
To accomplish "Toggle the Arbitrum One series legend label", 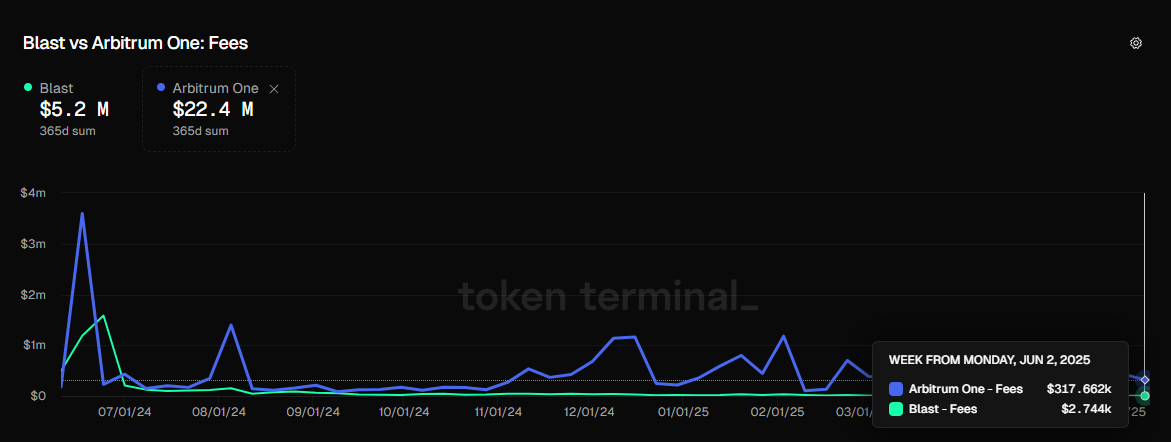I will click(215, 89).
